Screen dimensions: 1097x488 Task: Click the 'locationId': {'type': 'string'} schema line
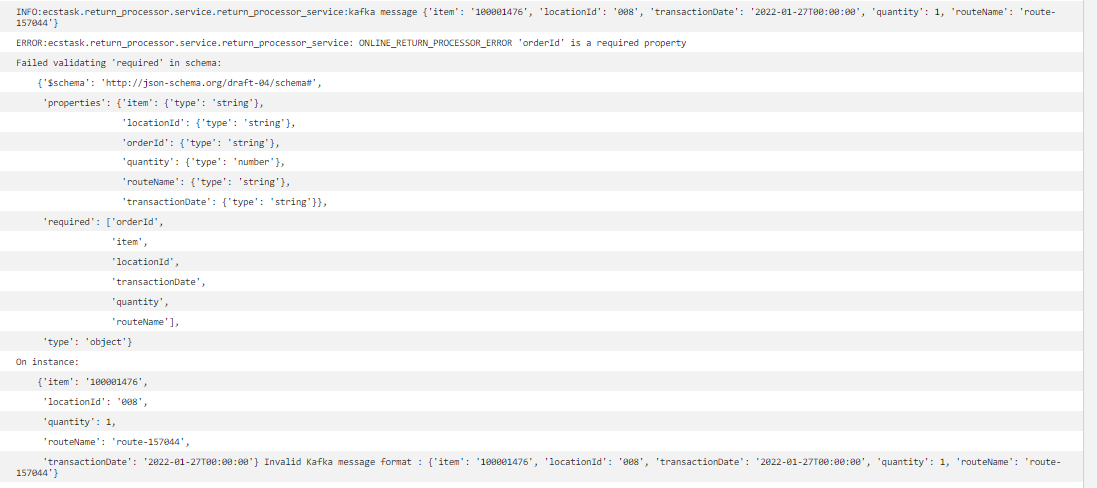pos(542,122)
